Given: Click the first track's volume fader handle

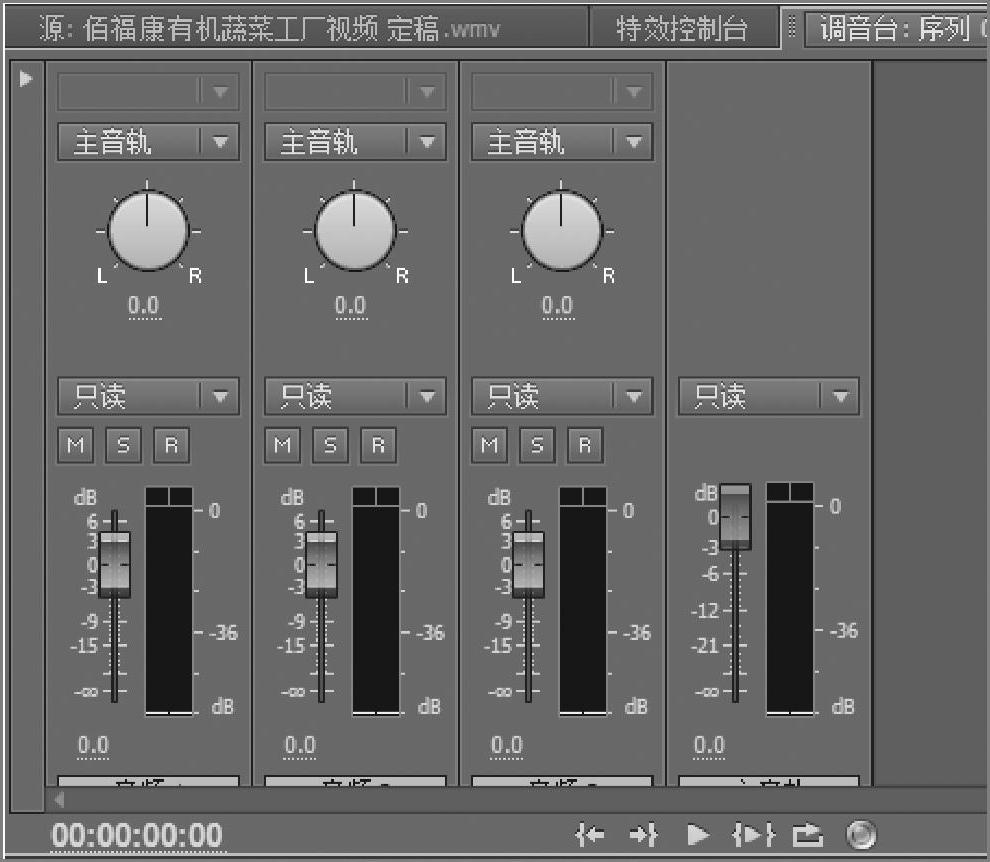Looking at the screenshot, I should (115, 565).
